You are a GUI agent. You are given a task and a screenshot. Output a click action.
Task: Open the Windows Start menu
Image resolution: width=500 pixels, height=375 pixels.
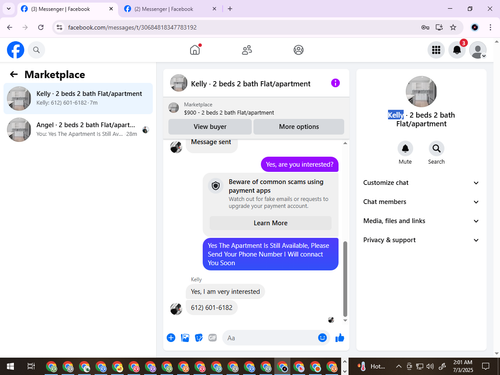click(10, 367)
